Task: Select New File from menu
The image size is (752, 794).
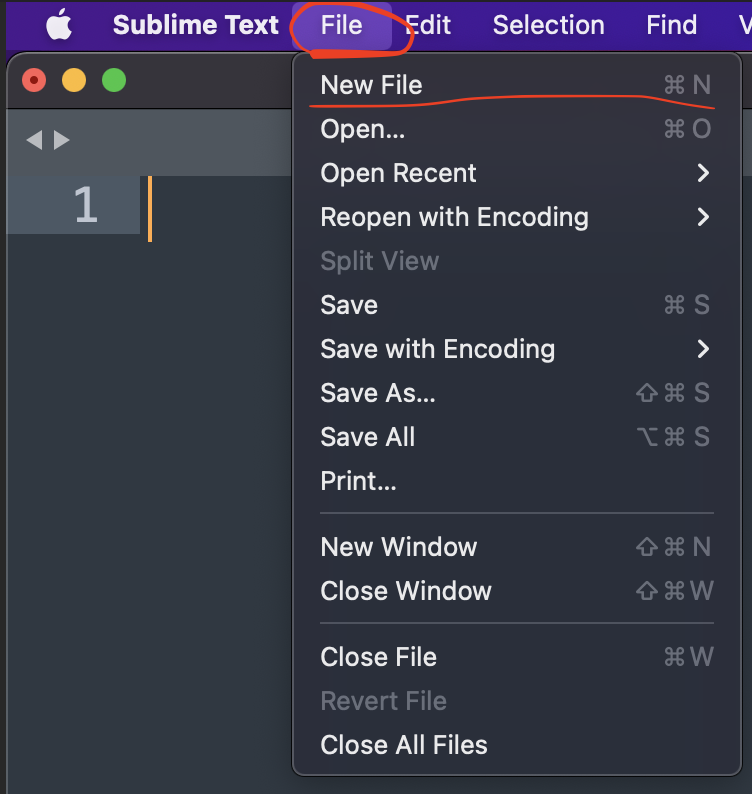Action: [x=372, y=85]
